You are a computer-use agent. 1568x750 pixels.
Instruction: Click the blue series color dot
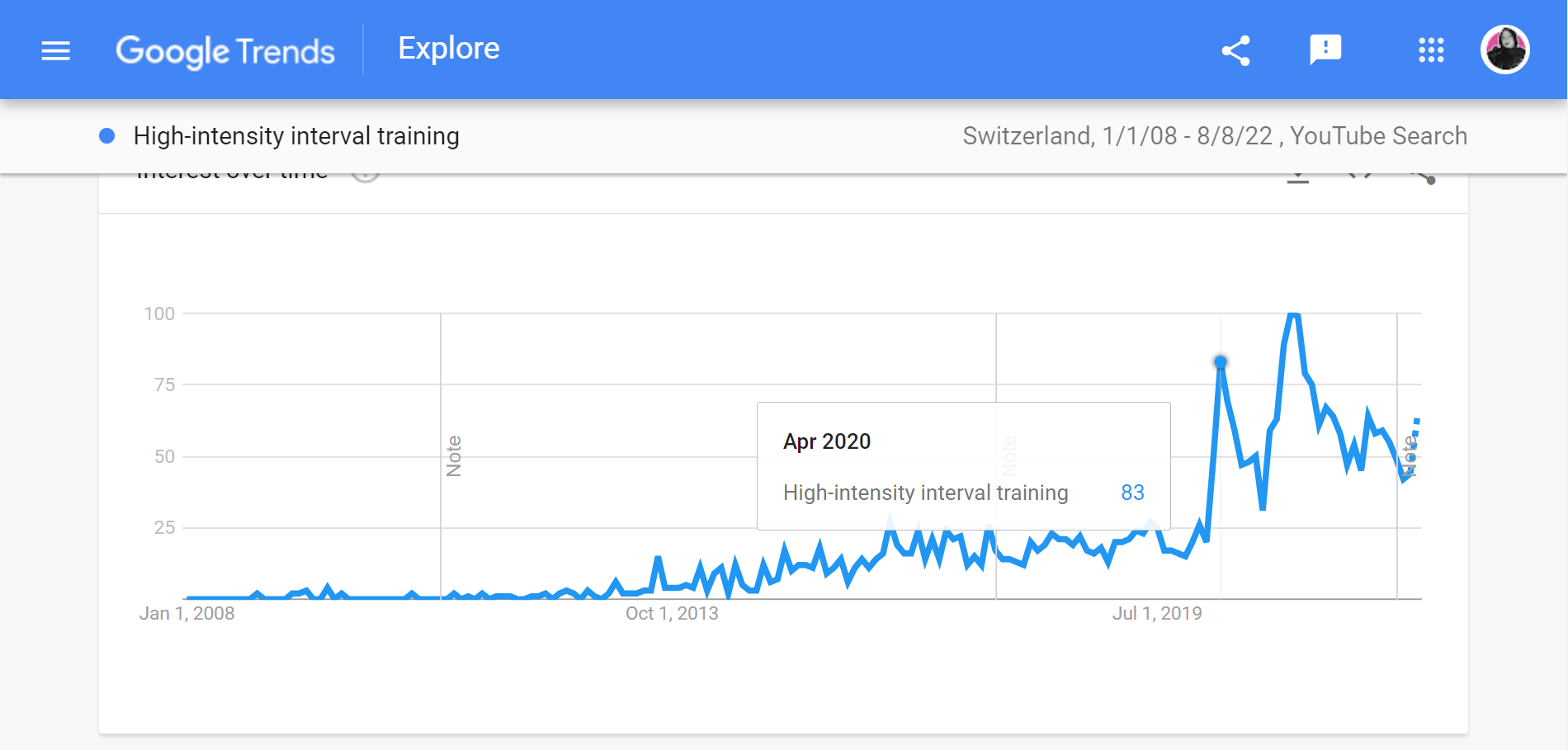tap(107, 136)
